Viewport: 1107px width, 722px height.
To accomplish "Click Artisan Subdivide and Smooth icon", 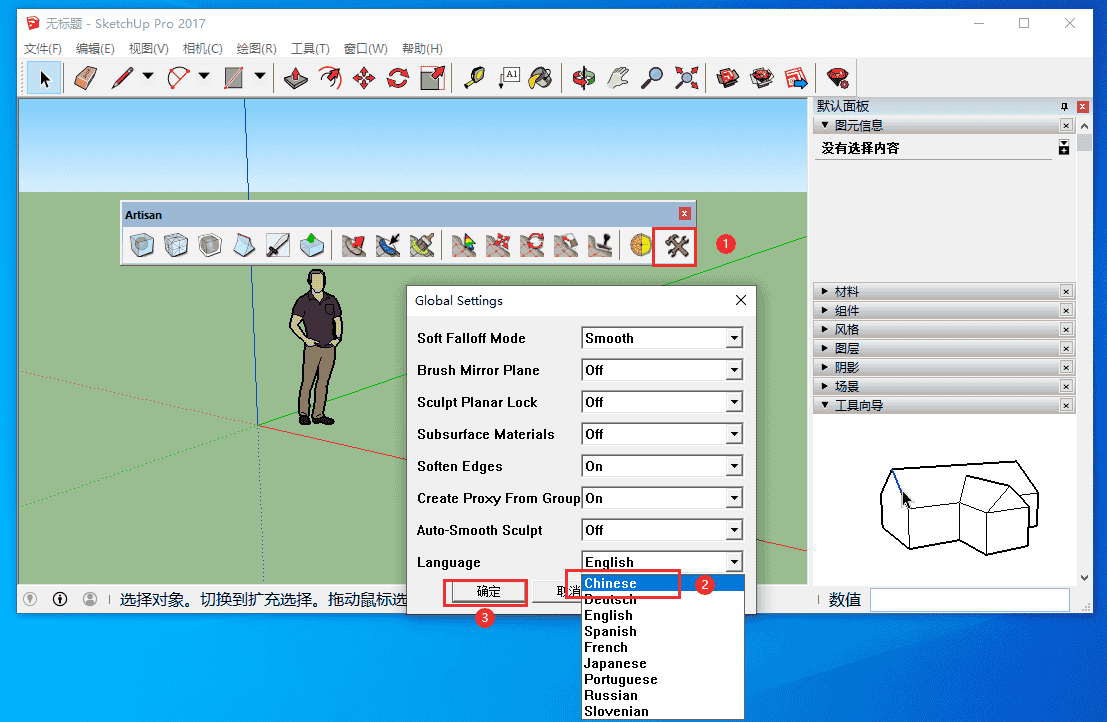I will pos(142,246).
